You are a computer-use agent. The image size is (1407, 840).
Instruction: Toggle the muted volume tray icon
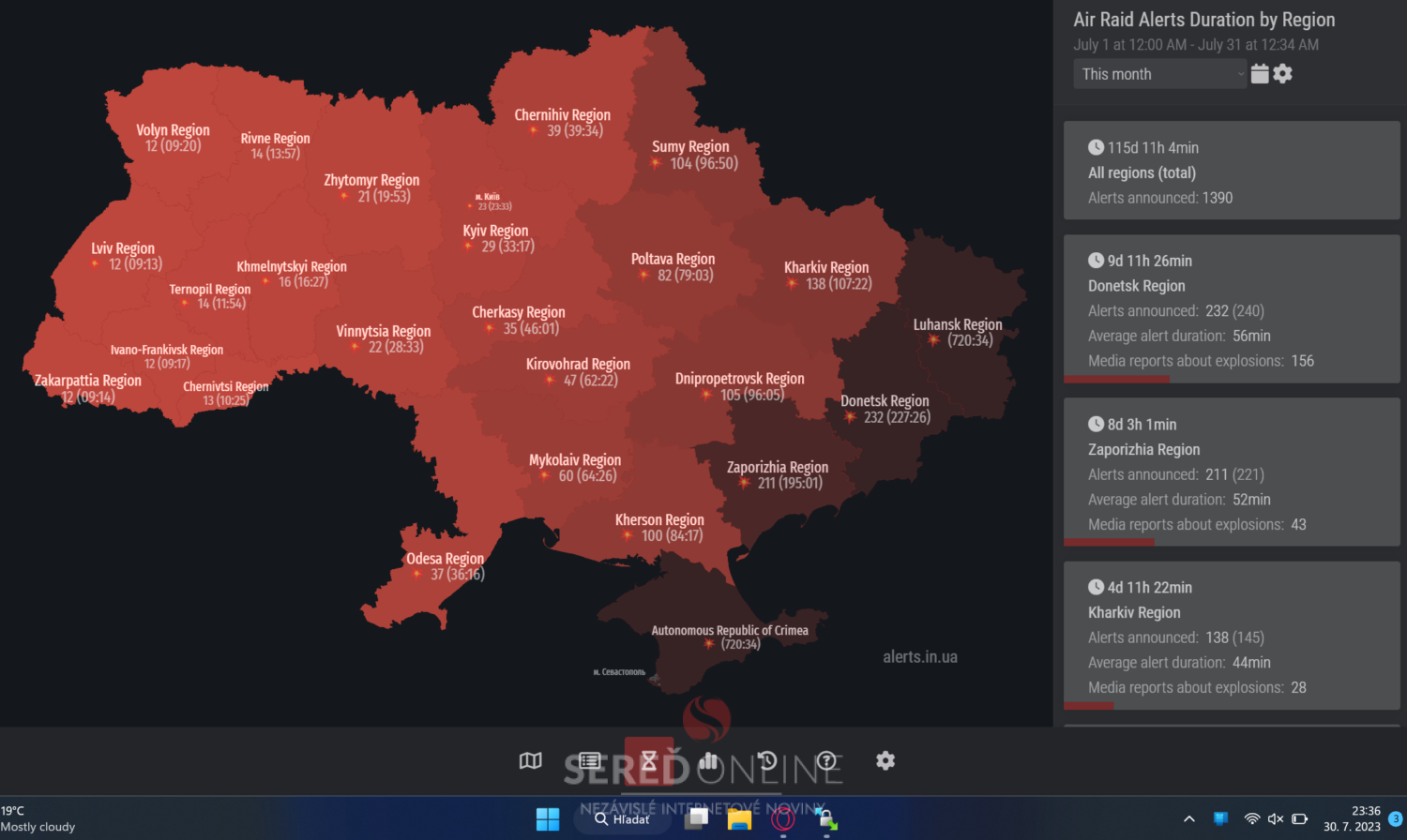click(x=1276, y=818)
